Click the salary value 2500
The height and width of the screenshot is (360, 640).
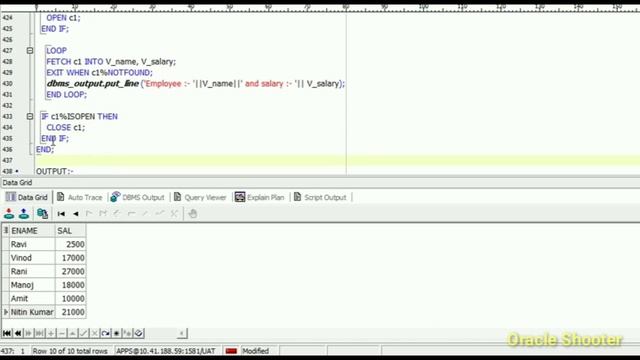pos(70,244)
